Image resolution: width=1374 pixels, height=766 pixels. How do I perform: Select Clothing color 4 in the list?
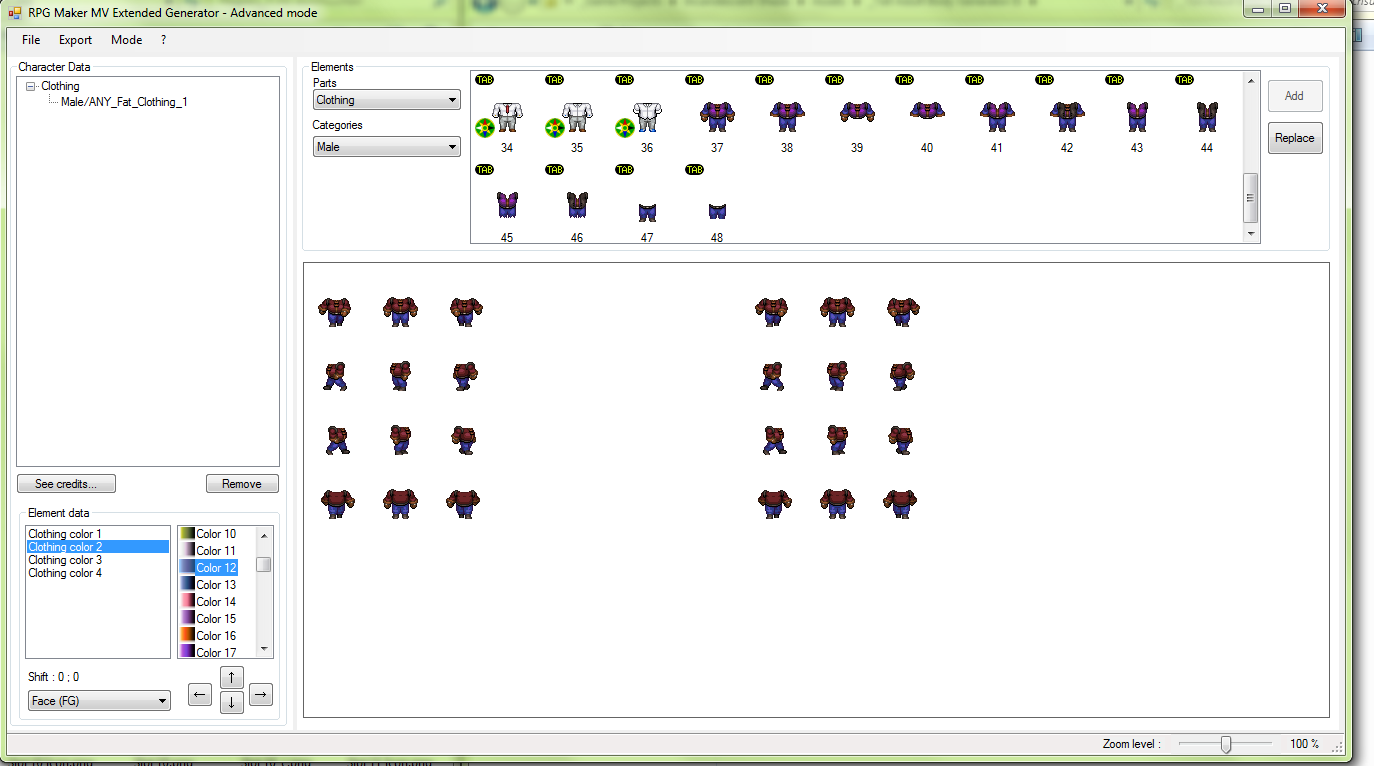tap(98, 573)
